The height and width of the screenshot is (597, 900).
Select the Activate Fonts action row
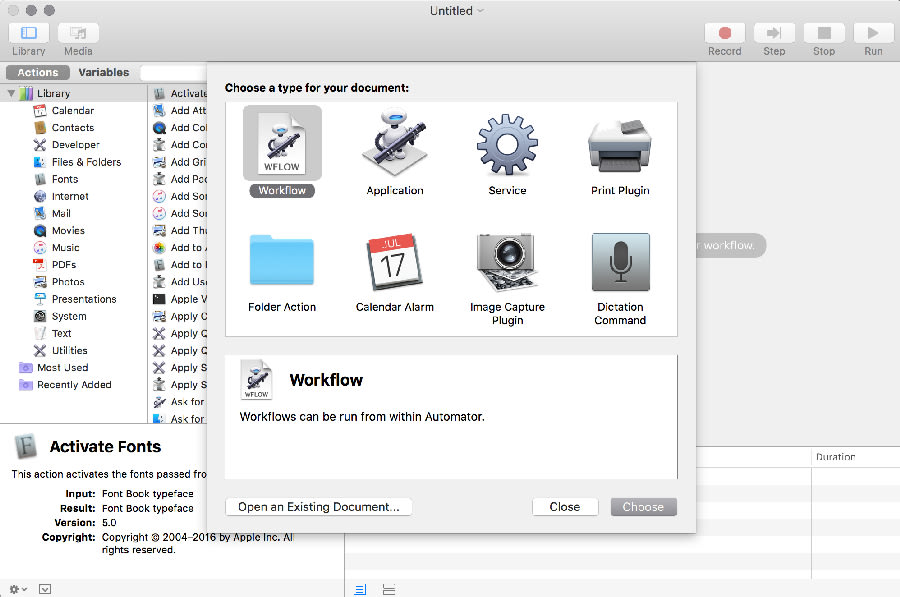(x=178, y=93)
